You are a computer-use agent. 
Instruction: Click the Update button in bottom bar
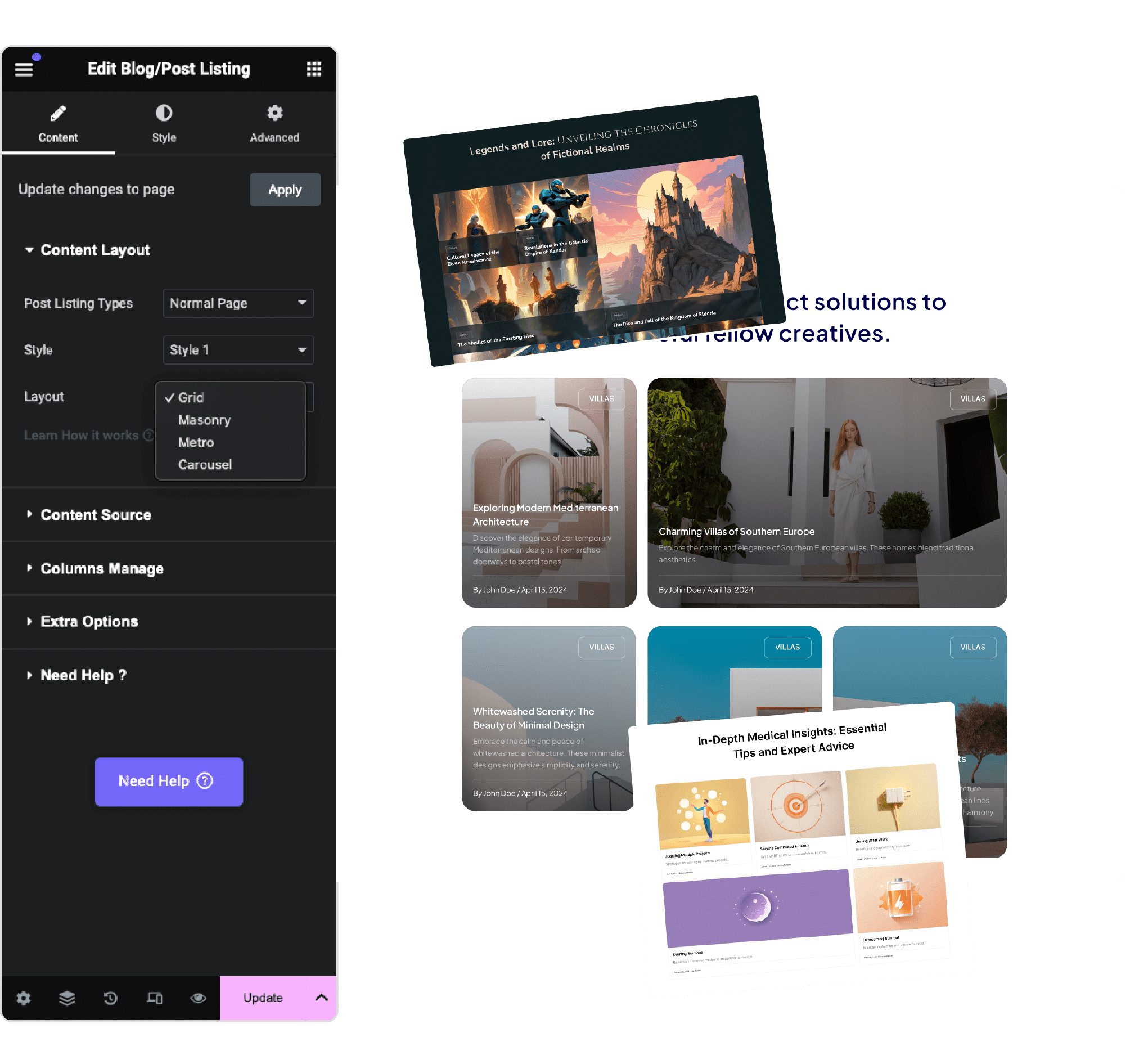coord(264,998)
